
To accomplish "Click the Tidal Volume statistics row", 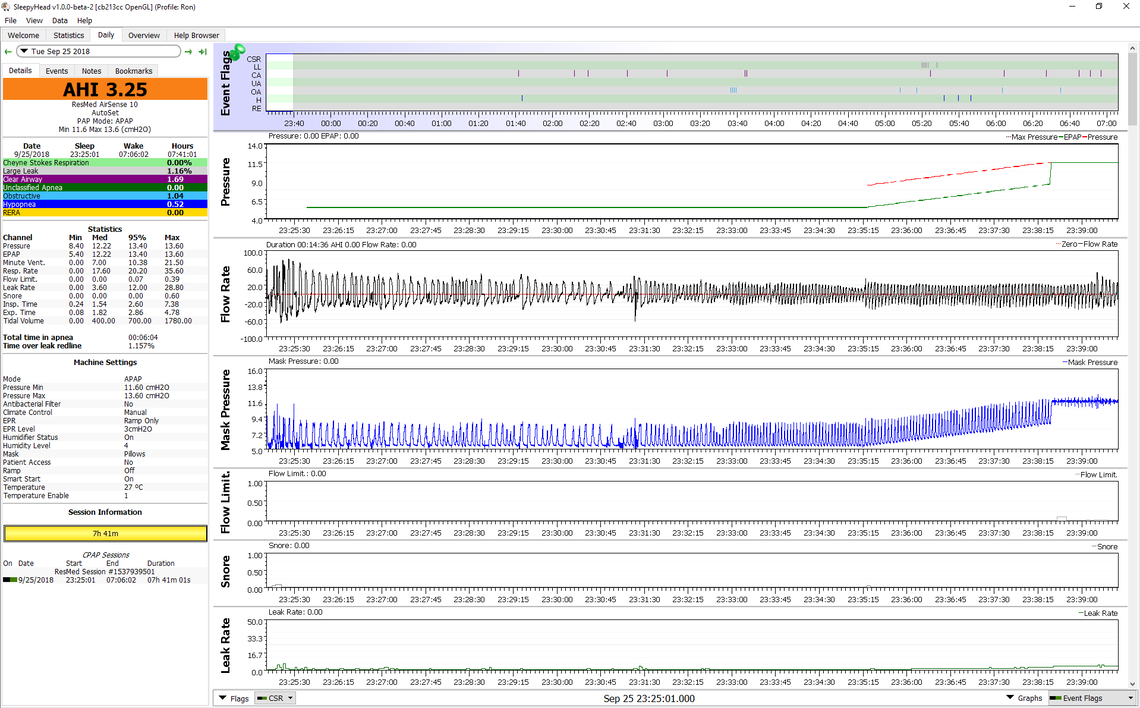I will [x=105, y=321].
